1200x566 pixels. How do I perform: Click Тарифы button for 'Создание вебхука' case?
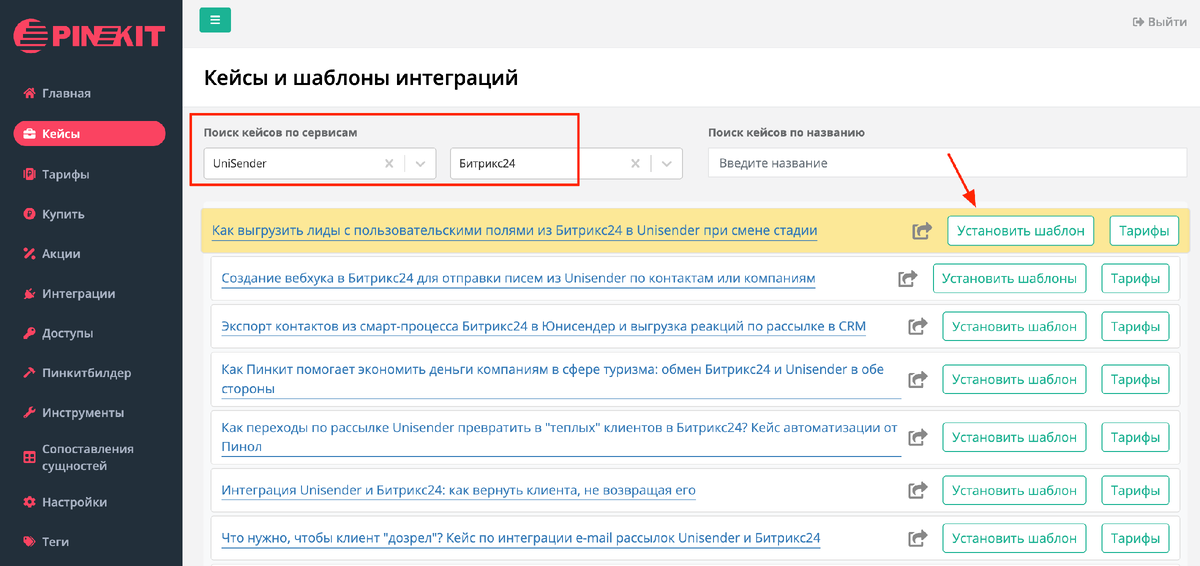click(x=1135, y=279)
